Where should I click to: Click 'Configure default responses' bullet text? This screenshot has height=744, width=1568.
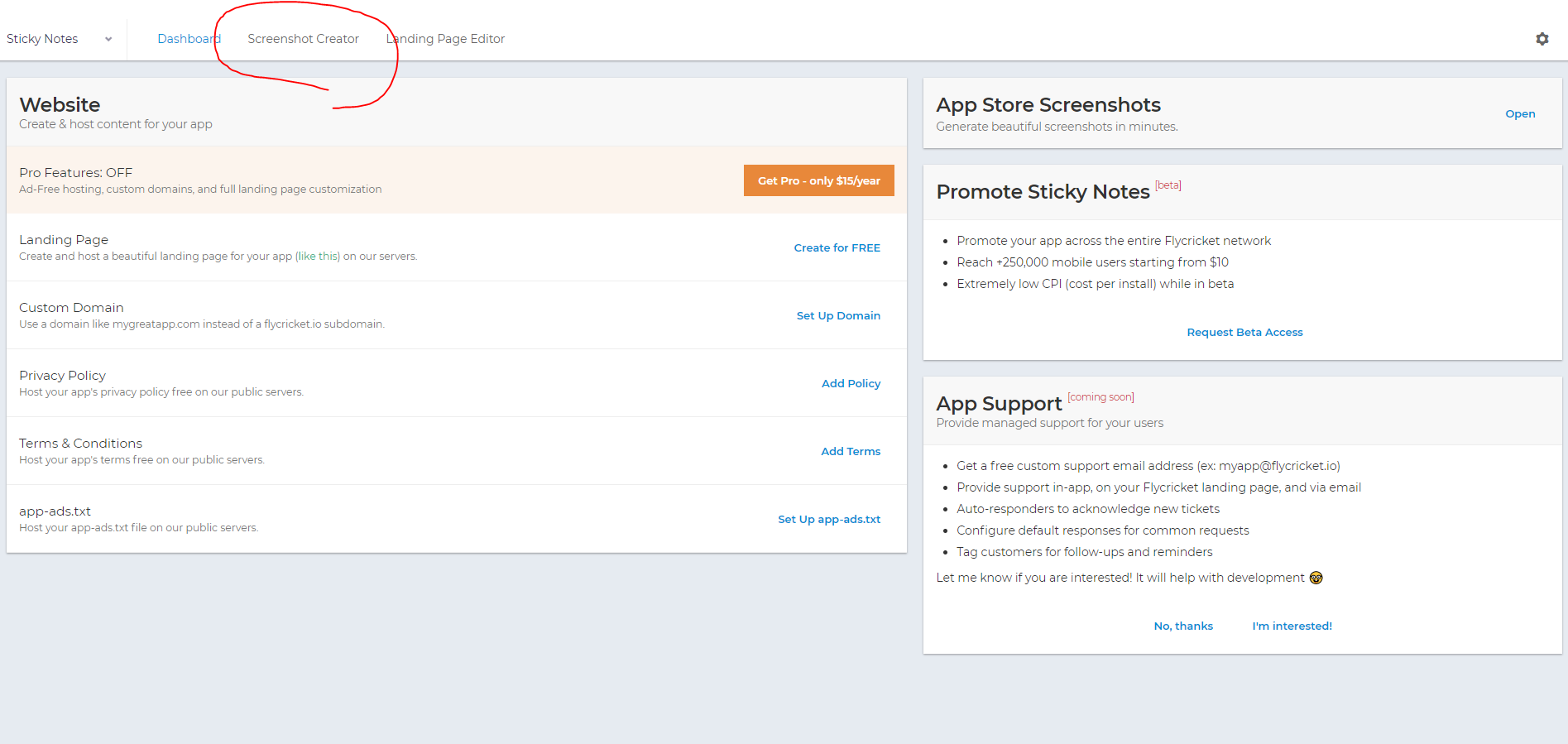[1102, 530]
